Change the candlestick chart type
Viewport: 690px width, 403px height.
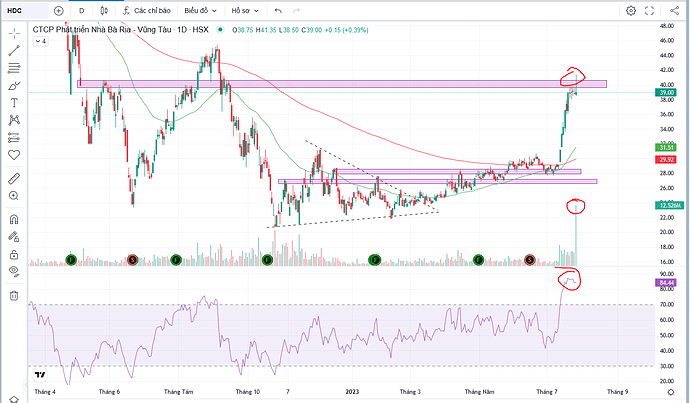click(x=104, y=11)
